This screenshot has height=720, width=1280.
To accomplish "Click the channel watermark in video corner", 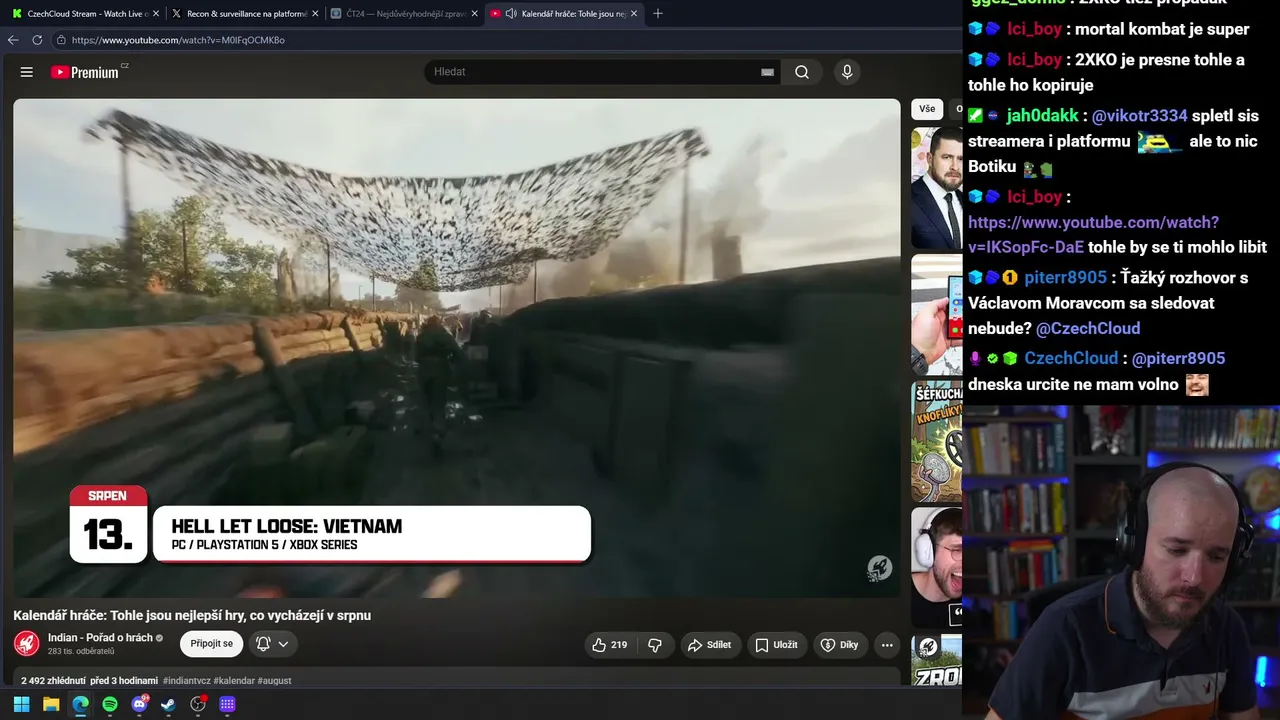I will point(879,568).
